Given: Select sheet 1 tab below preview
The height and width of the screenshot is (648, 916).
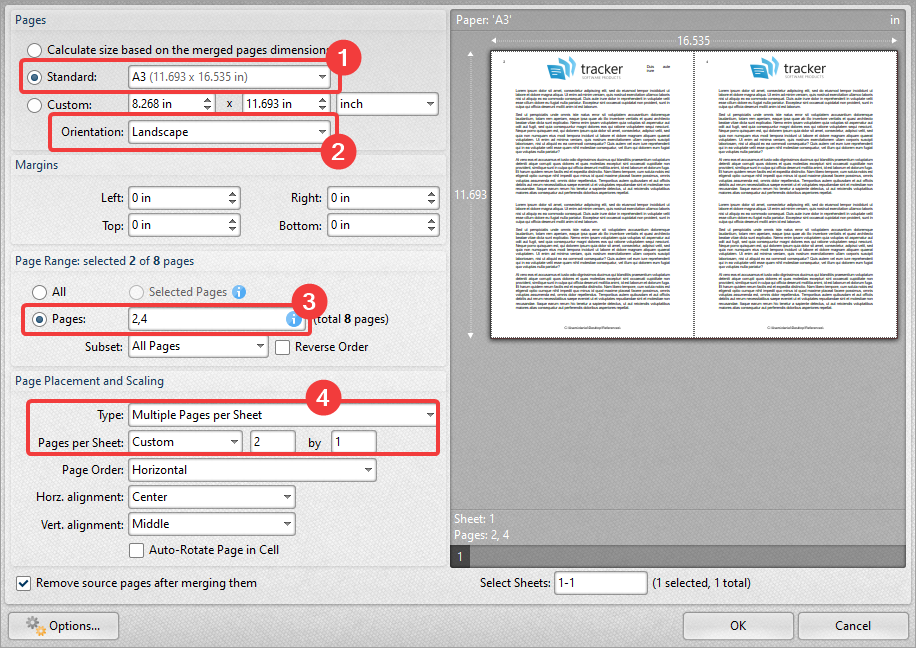Looking at the screenshot, I should click(x=461, y=556).
